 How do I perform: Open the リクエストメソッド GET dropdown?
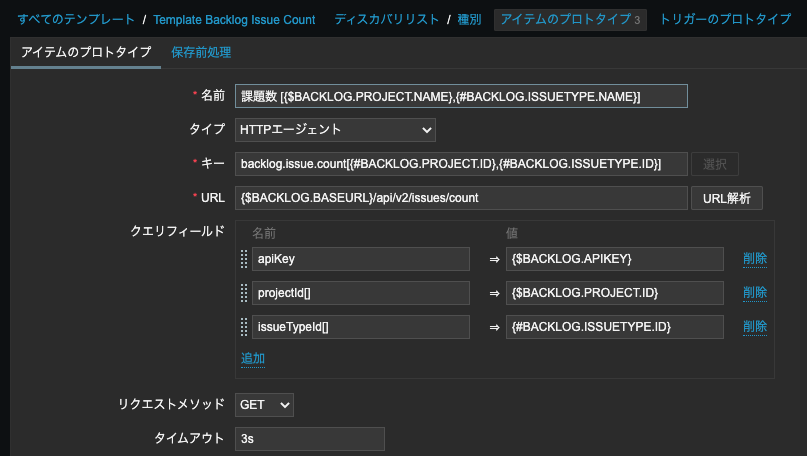coord(264,405)
